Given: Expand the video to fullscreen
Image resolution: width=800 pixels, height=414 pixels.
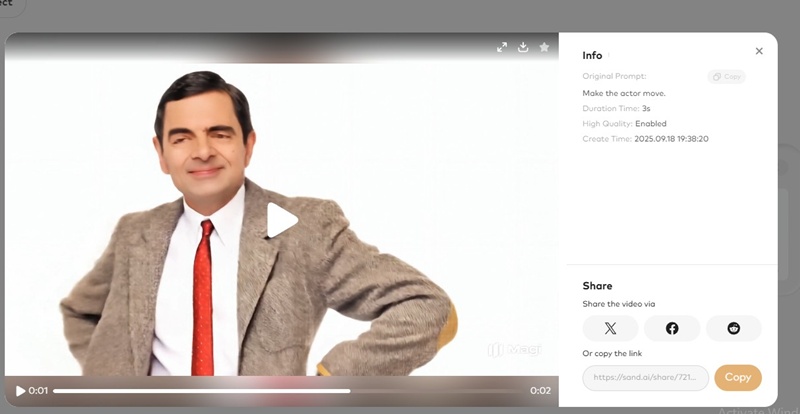Looking at the screenshot, I should [x=502, y=47].
